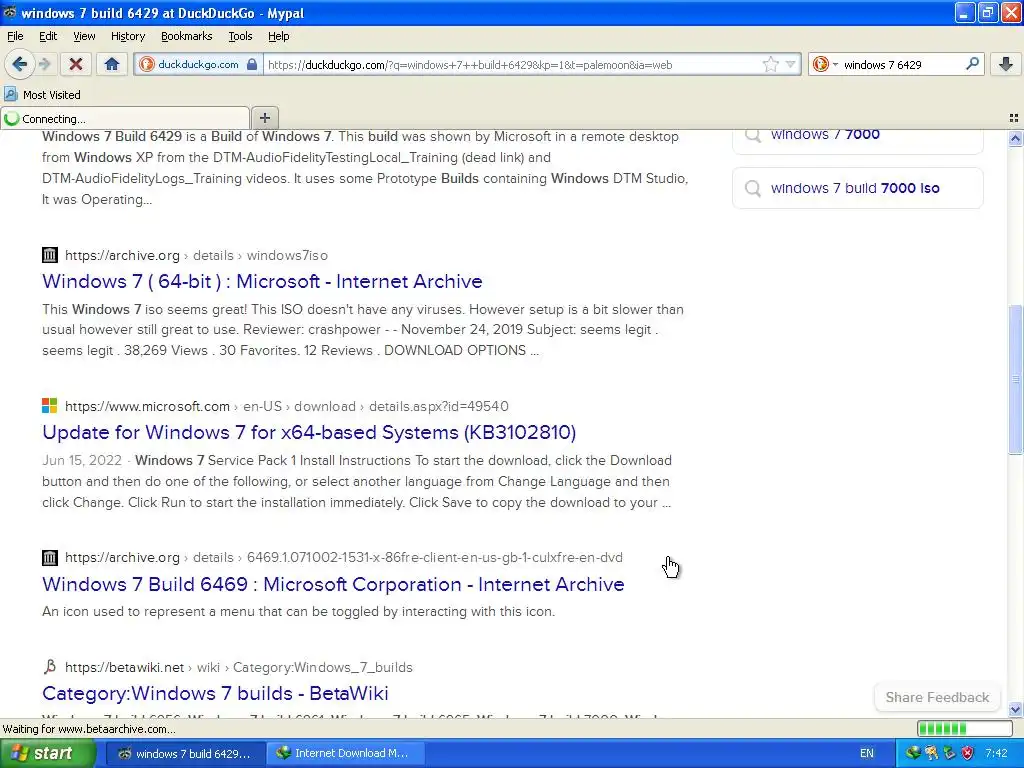Click the red Security Center shield tray icon

967,753
